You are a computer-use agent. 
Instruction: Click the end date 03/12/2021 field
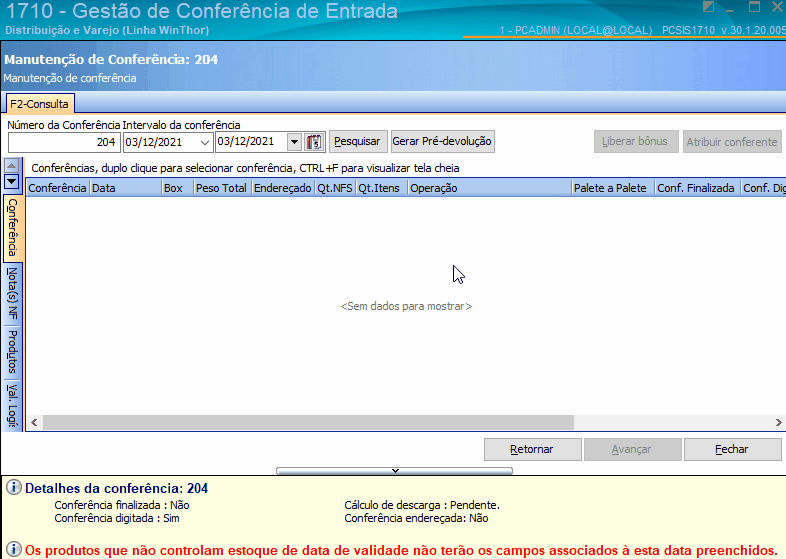[251, 142]
